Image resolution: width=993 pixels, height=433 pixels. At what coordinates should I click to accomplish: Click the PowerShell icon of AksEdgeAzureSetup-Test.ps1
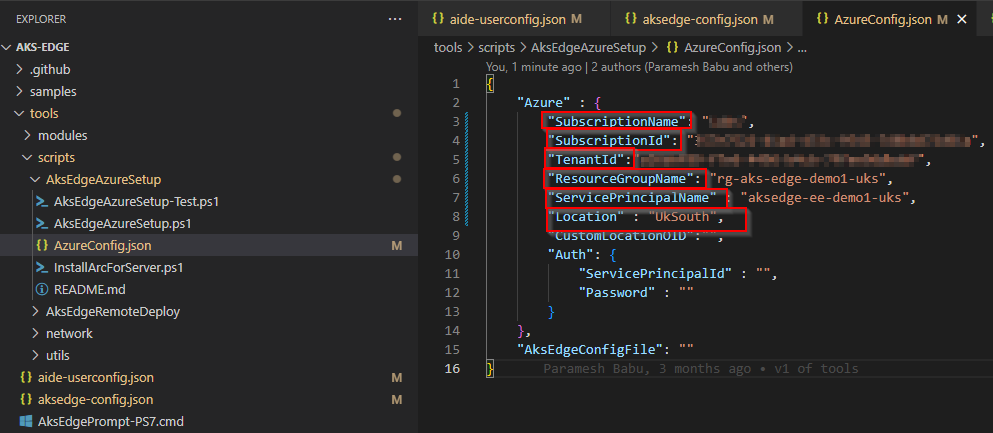(x=42, y=202)
